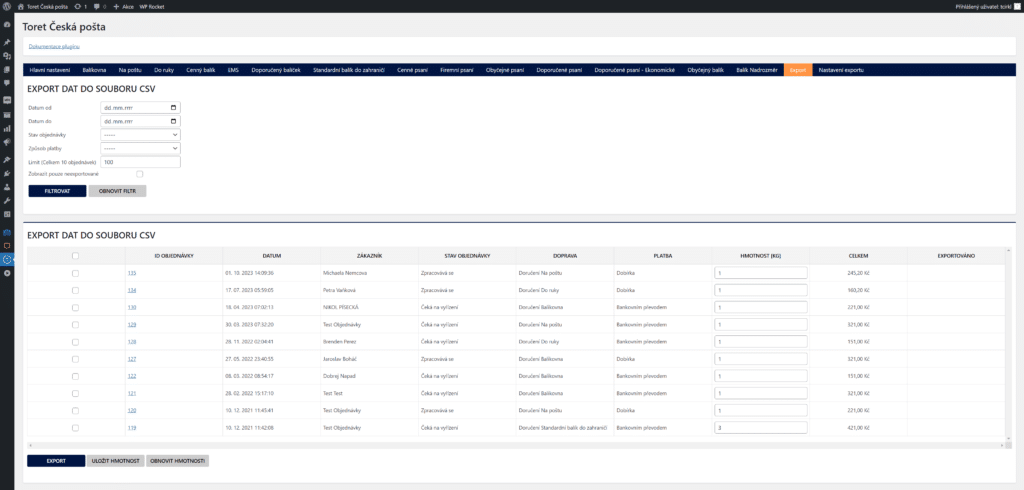Open order 135 link

tap(132, 273)
